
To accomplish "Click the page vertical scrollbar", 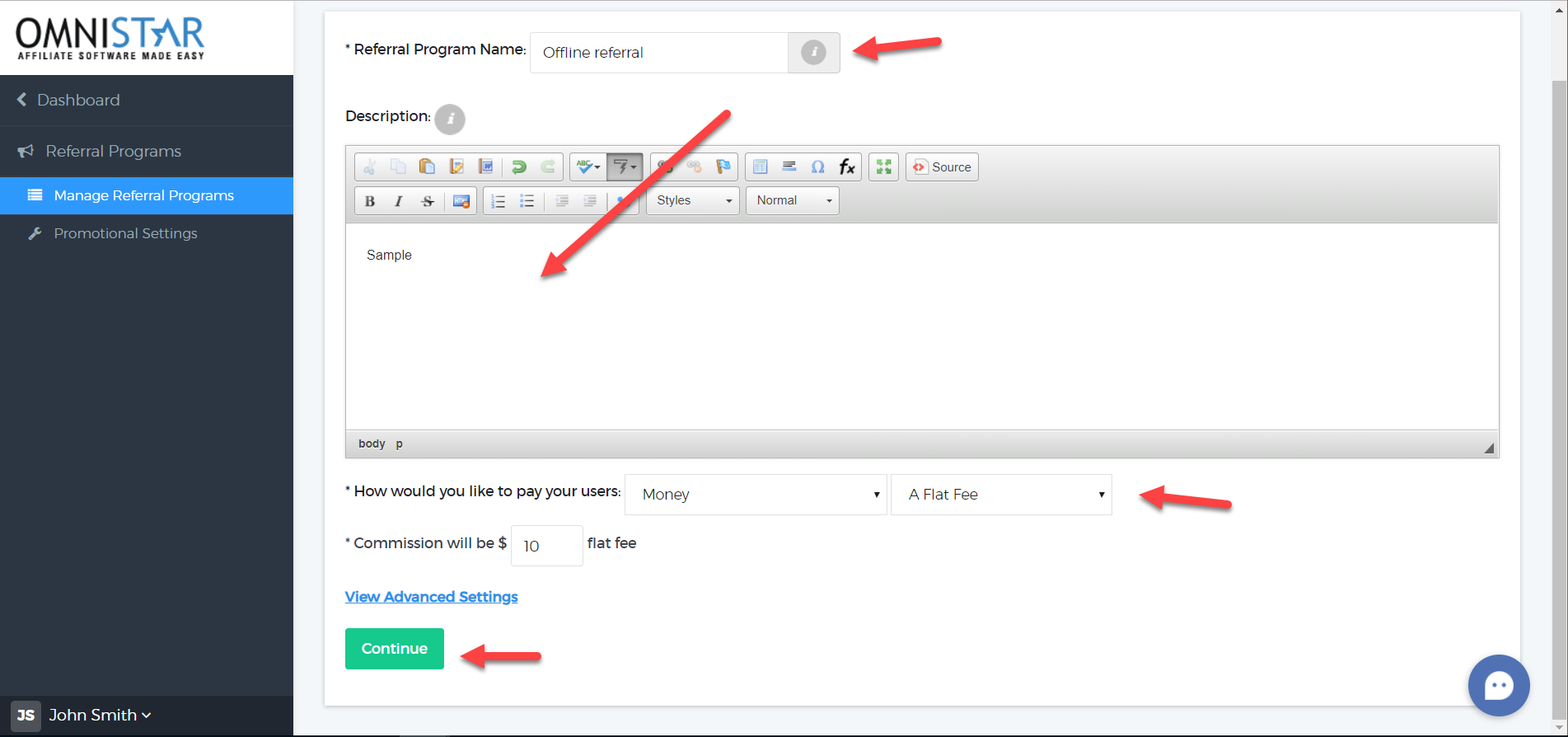I will 1559,400.
